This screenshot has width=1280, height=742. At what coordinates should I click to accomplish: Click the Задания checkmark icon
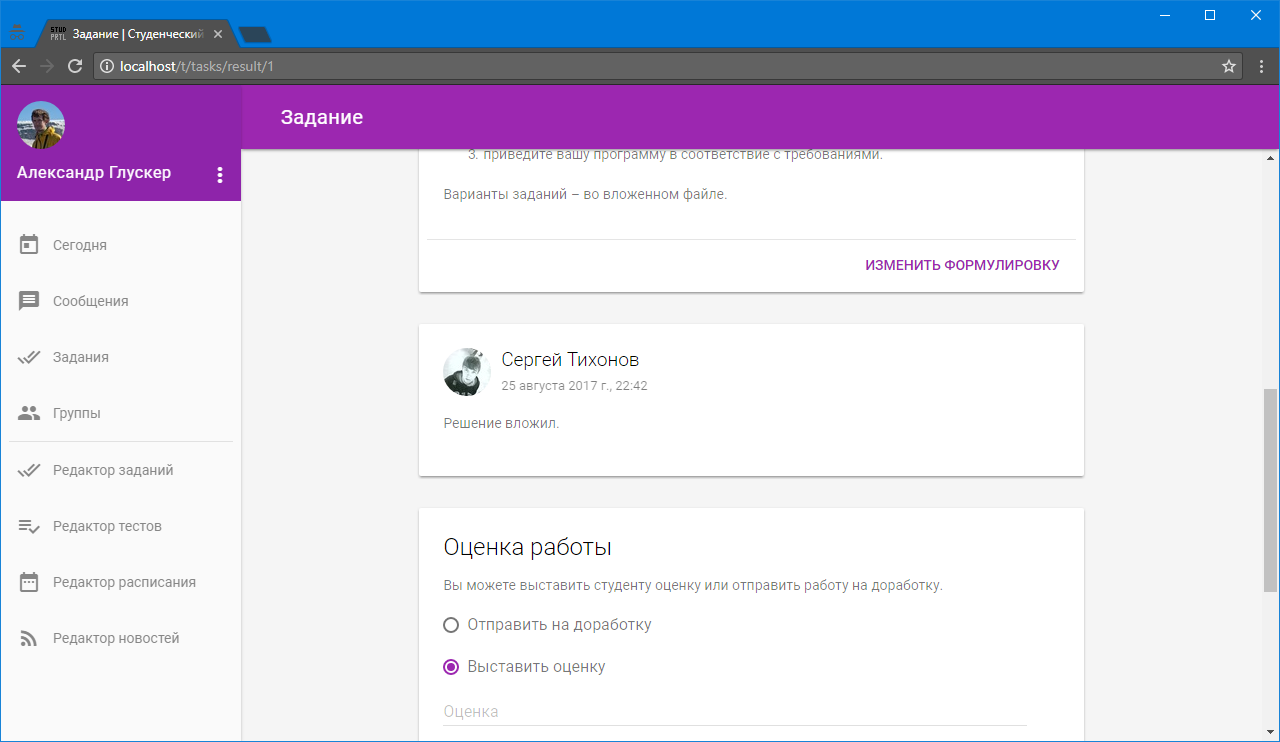tap(31, 356)
